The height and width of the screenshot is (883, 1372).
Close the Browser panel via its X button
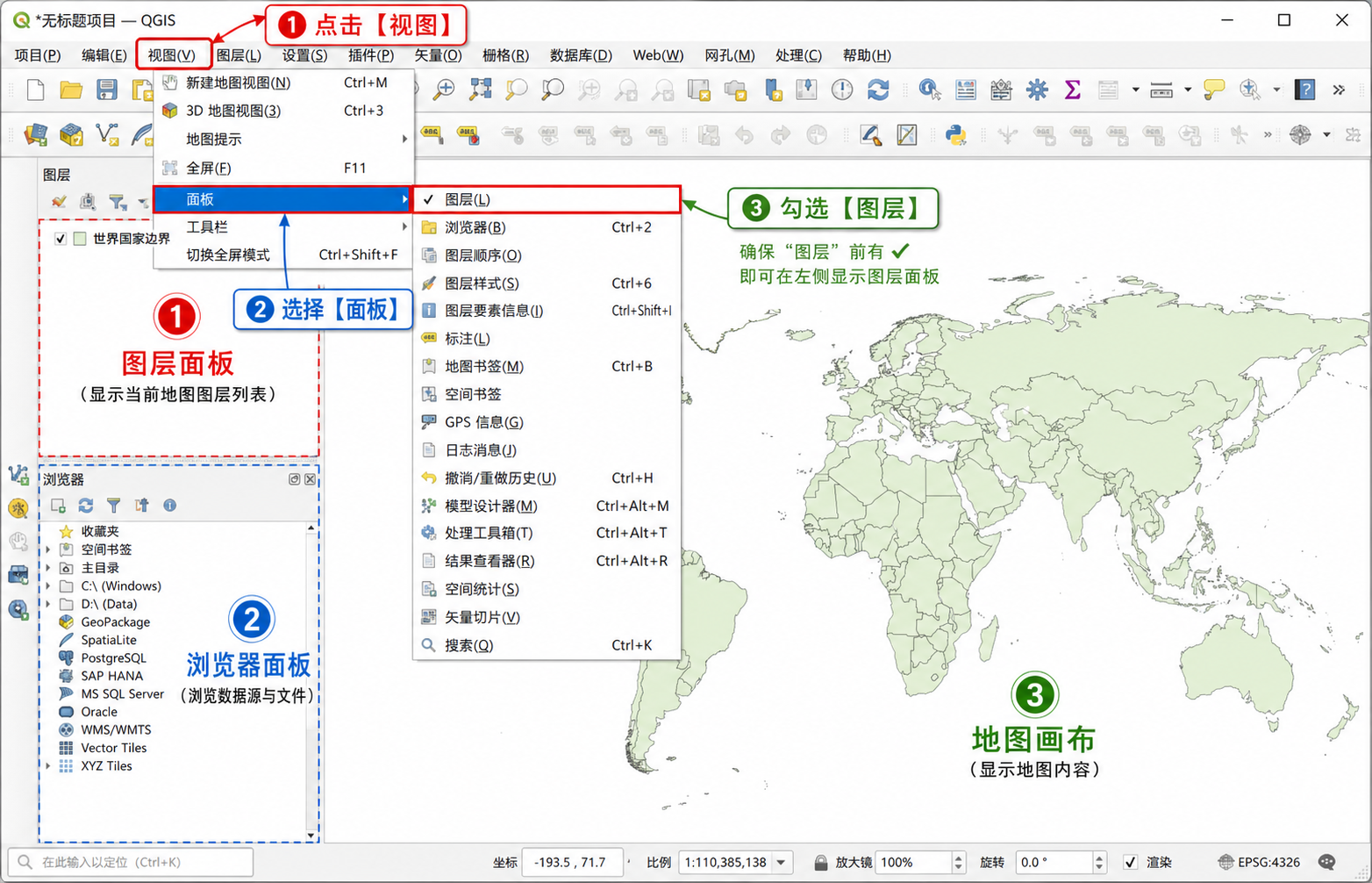click(310, 479)
